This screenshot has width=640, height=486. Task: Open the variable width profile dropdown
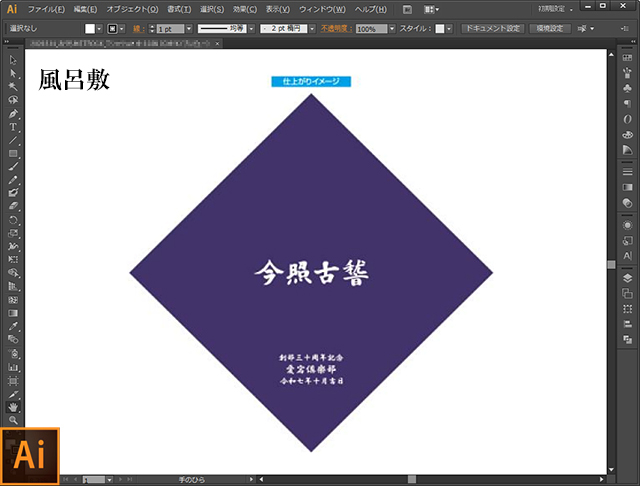251,29
